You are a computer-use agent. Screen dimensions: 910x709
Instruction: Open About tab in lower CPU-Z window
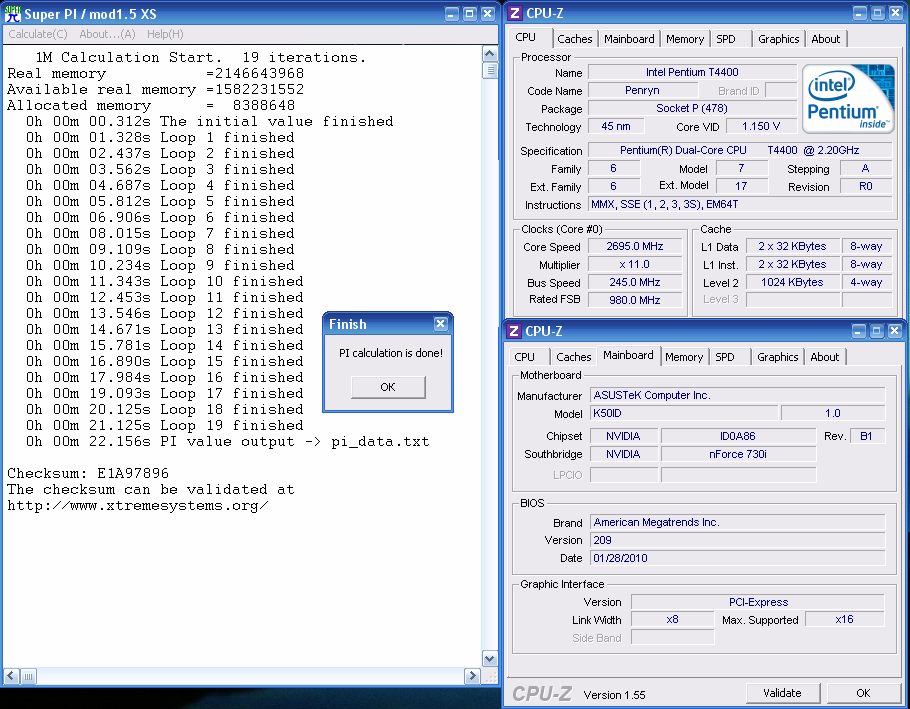[x=824, y=357]
